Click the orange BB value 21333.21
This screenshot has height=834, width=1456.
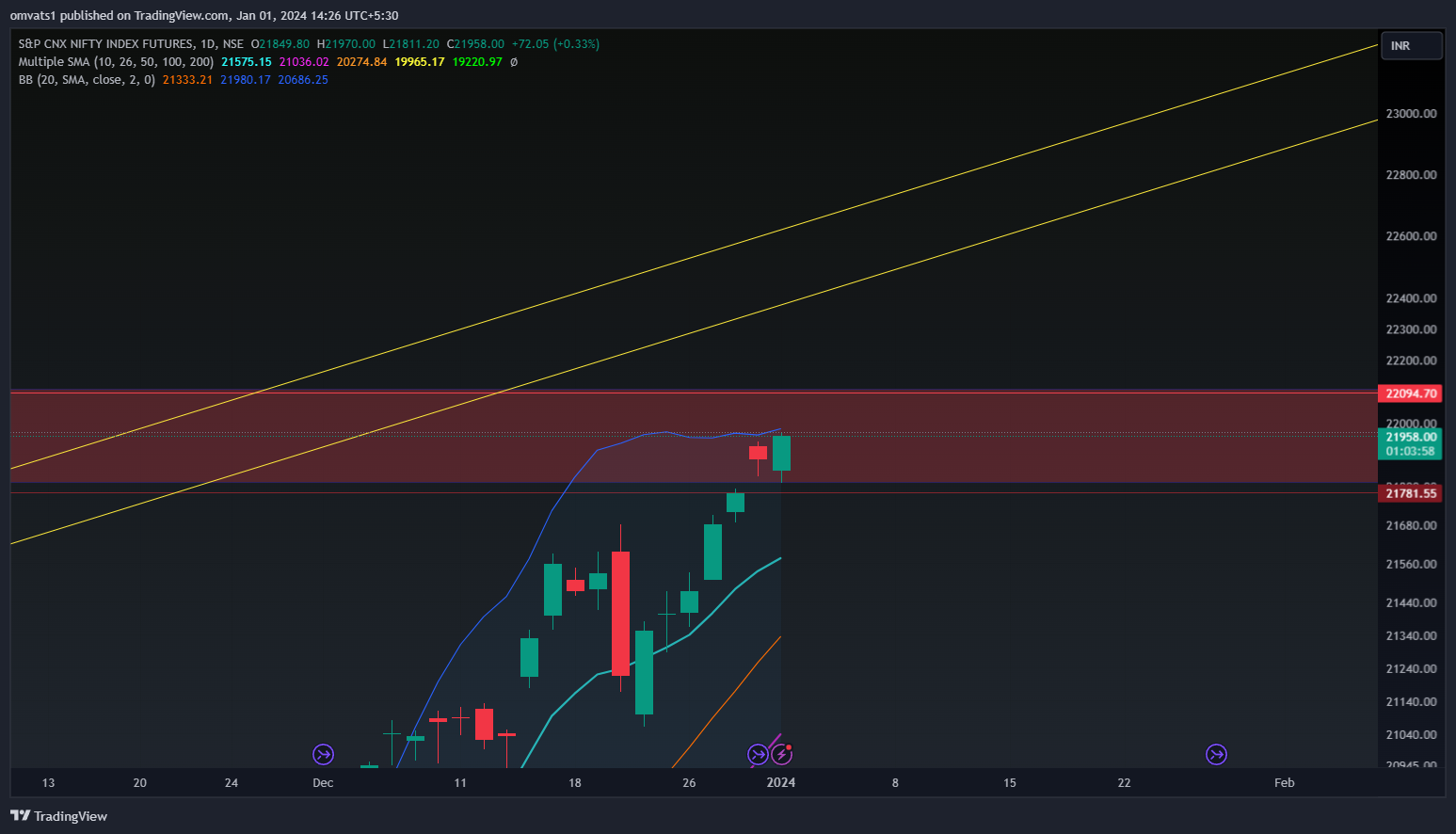coord(187,79)
